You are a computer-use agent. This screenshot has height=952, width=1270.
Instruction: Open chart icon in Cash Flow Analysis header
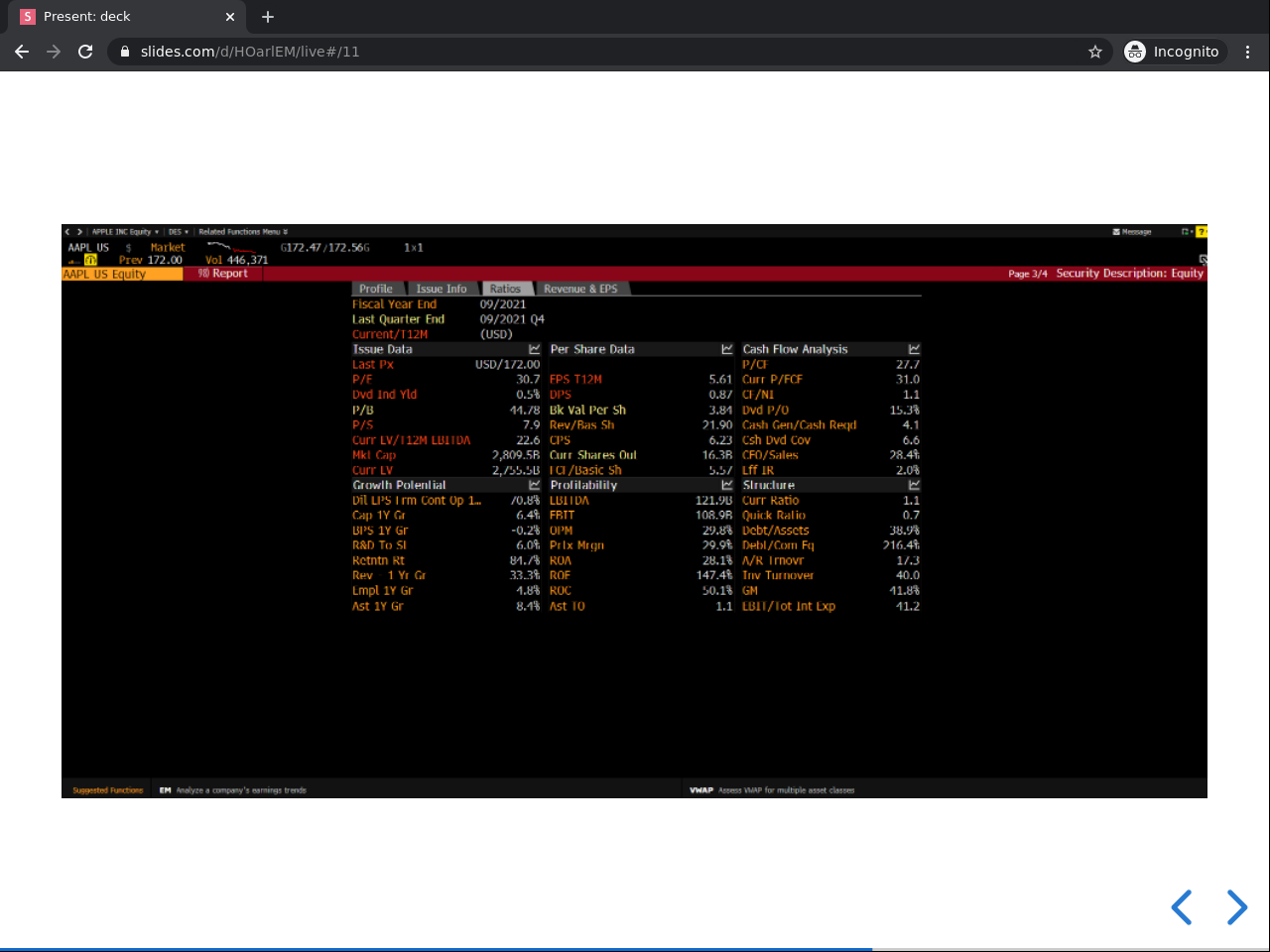point(914,349)
